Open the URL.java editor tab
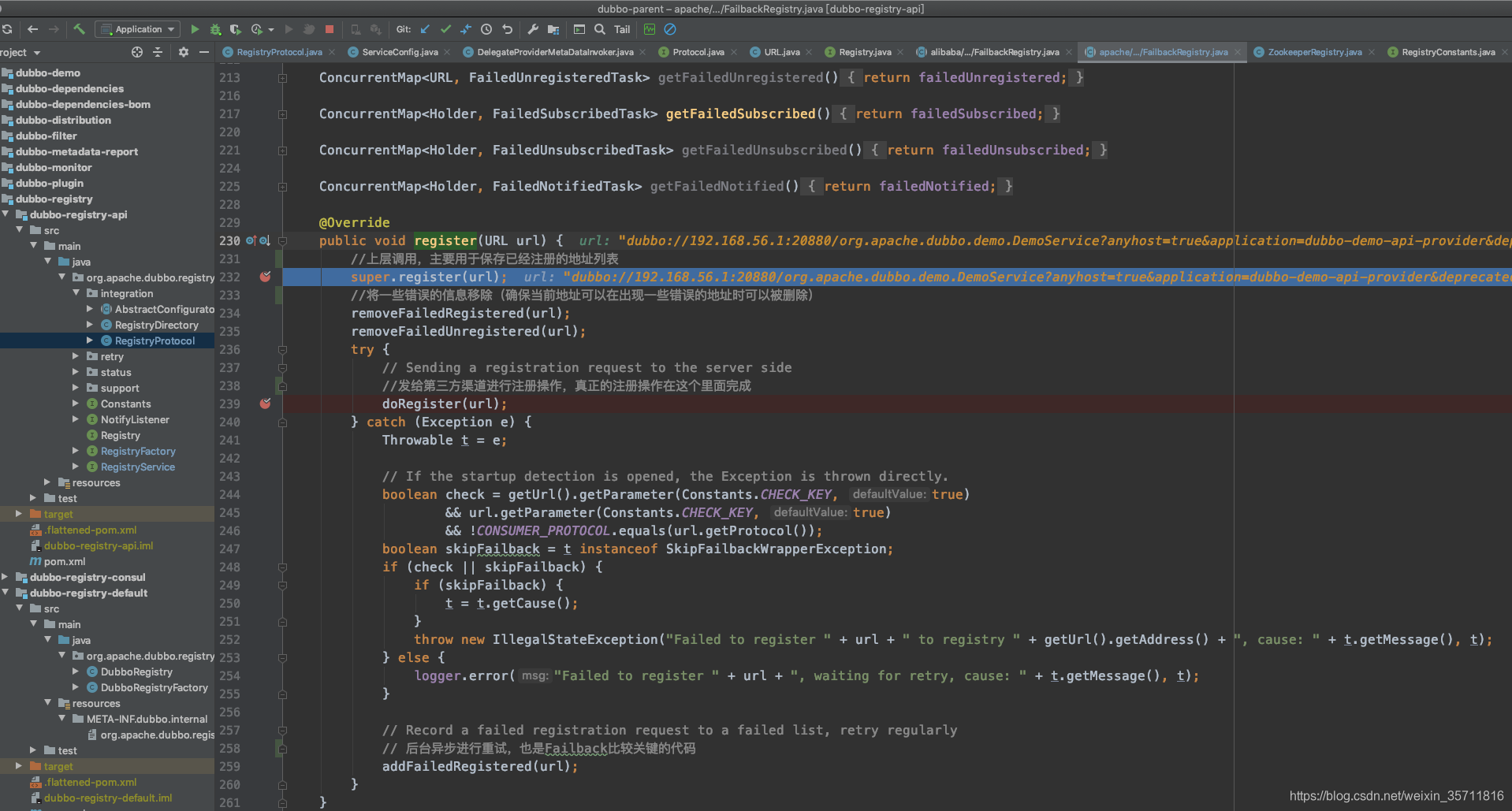 click(x=781, y=52)
